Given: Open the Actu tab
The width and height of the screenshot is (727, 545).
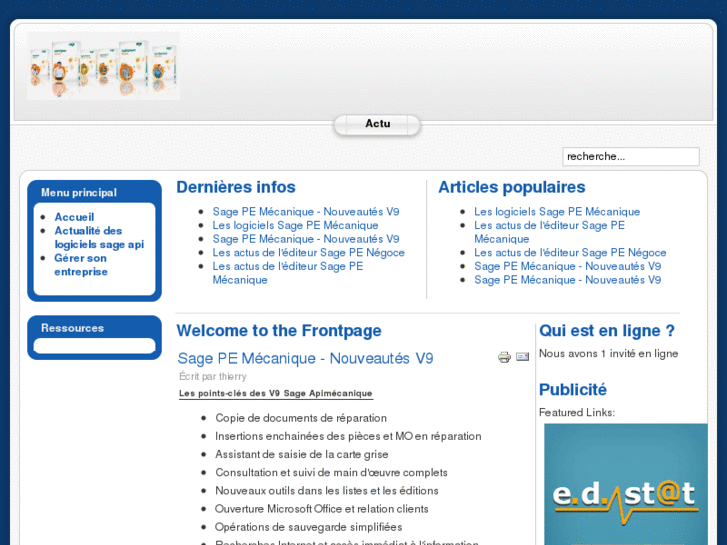Looking at the screenshot, I should coord(377,124).
